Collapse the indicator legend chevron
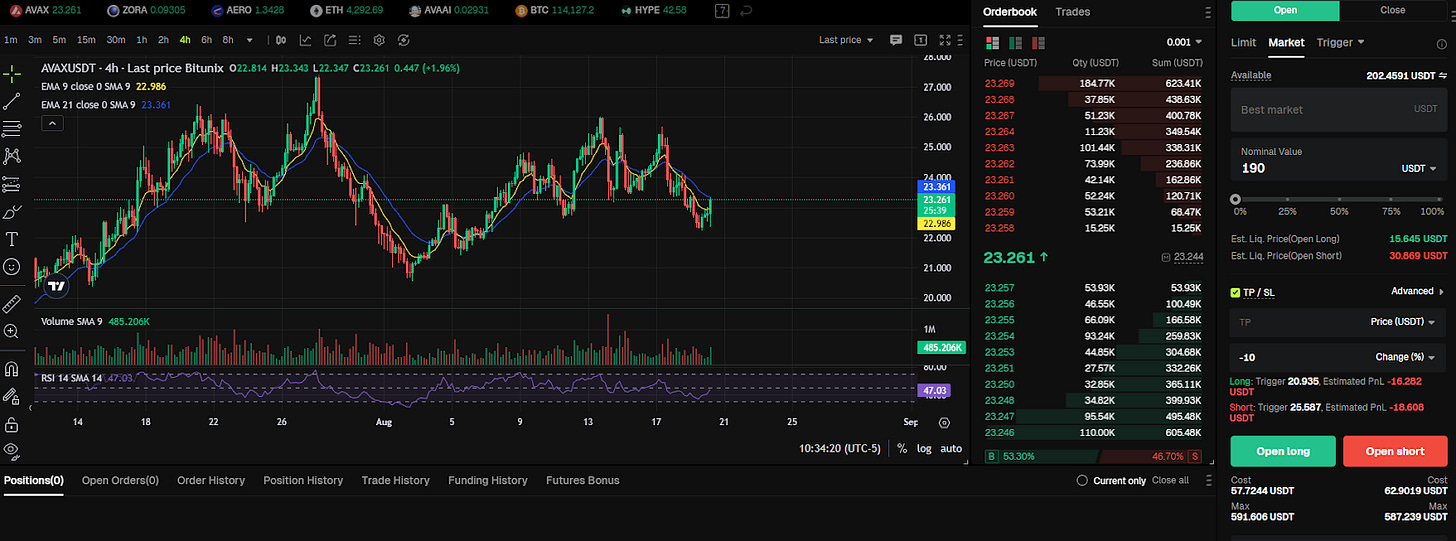The image size is (1456, 541). (x=53, y=123)
